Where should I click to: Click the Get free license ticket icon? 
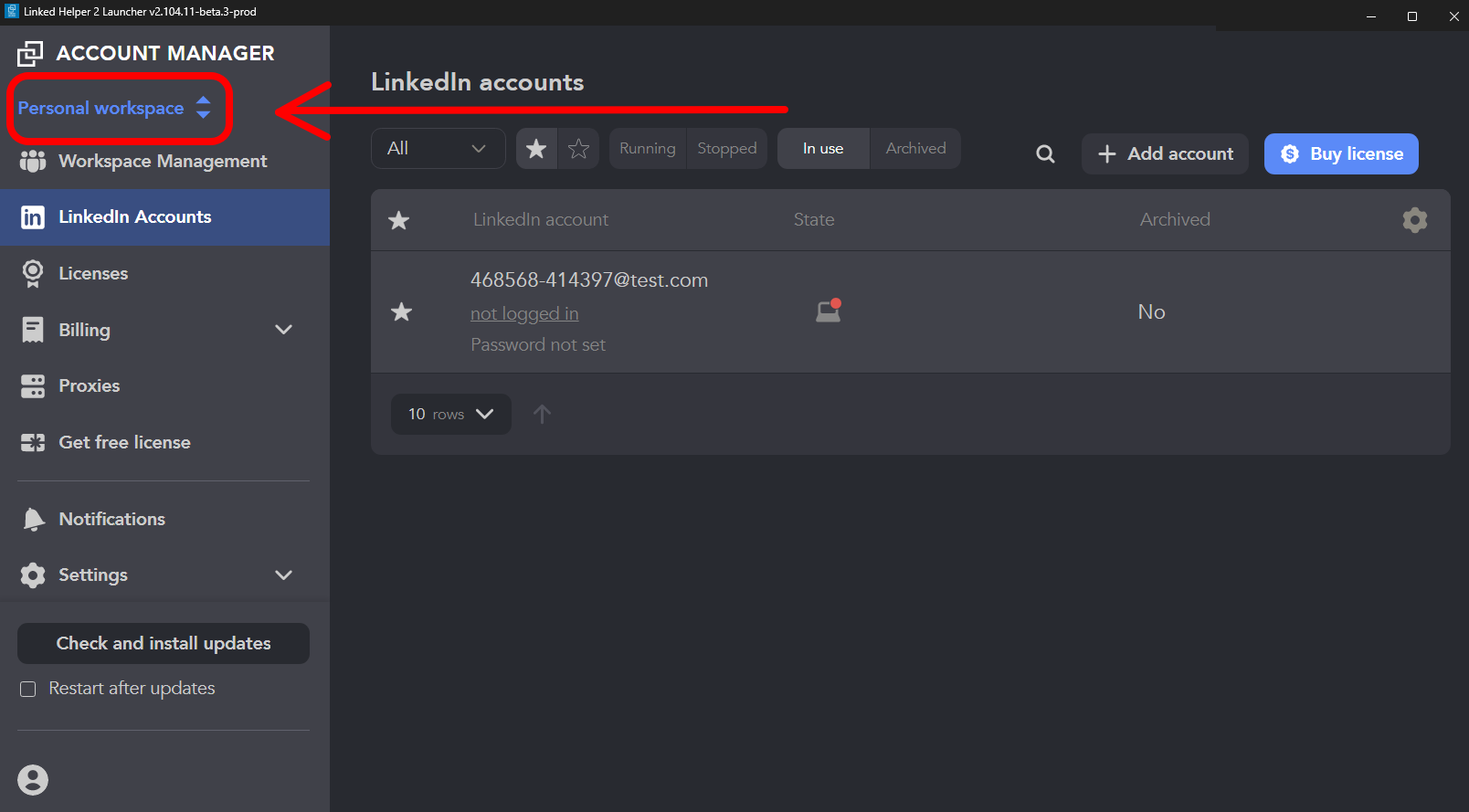[33, 443]
